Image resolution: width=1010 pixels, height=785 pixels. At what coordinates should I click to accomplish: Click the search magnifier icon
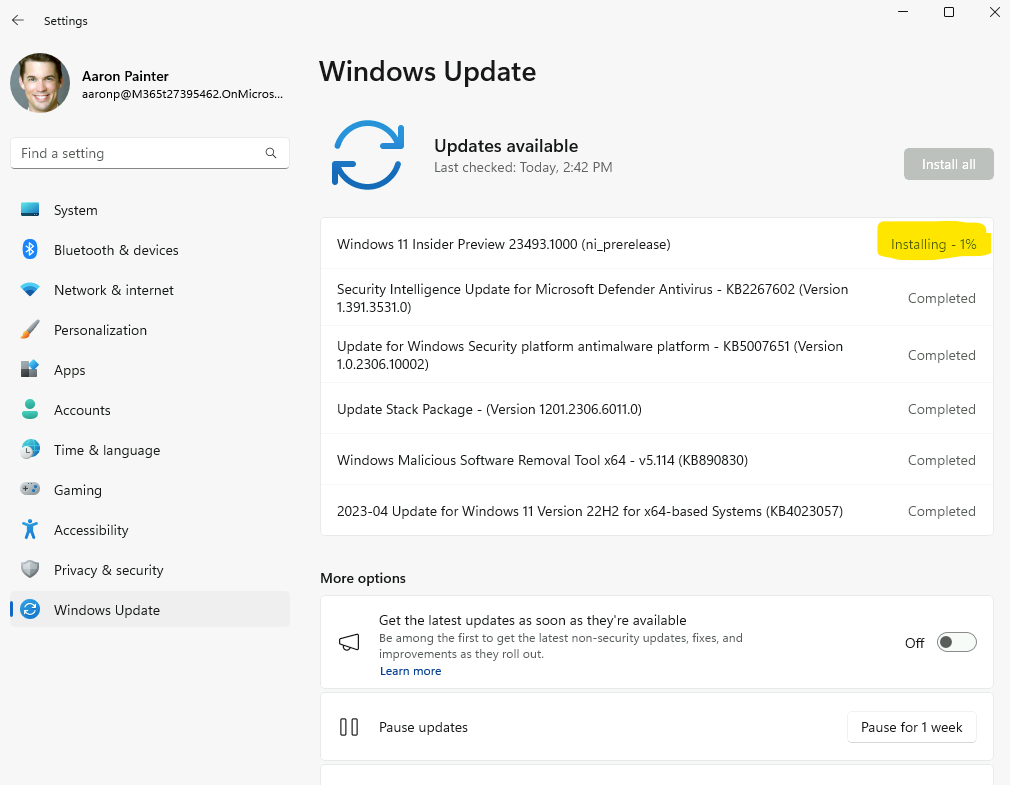[271, 153]
